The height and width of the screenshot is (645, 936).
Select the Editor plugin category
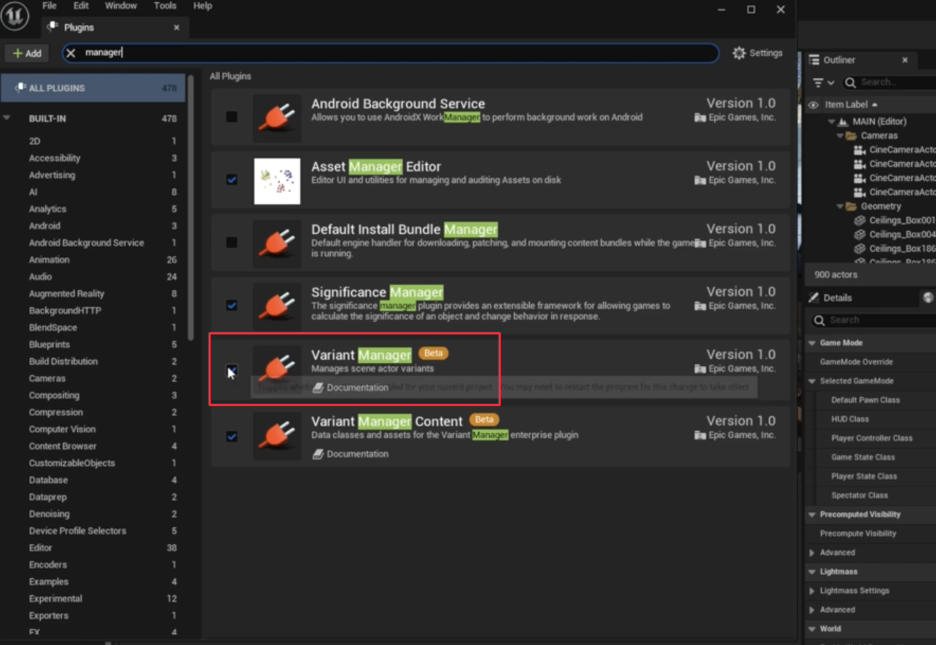(x=40, y=548)
